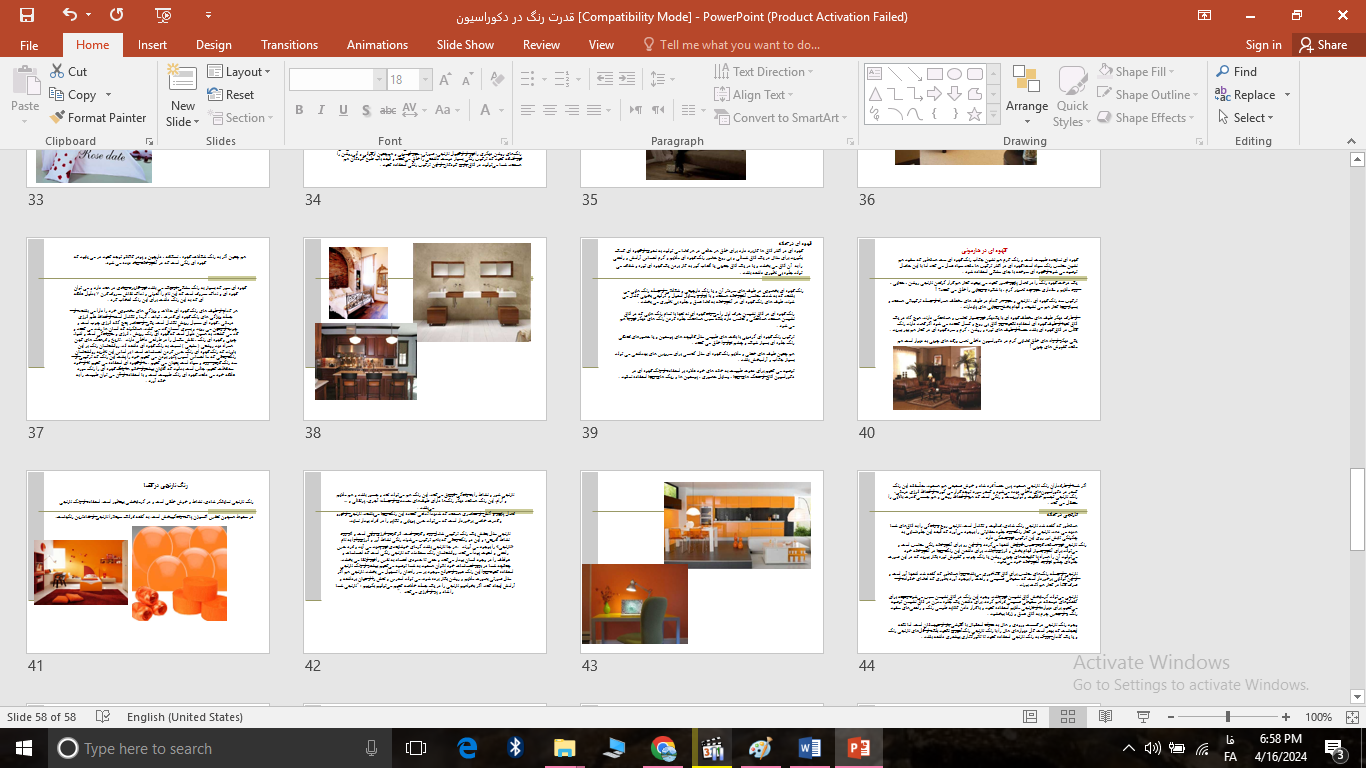Toggle Bold formatting

tap(299, 110)
